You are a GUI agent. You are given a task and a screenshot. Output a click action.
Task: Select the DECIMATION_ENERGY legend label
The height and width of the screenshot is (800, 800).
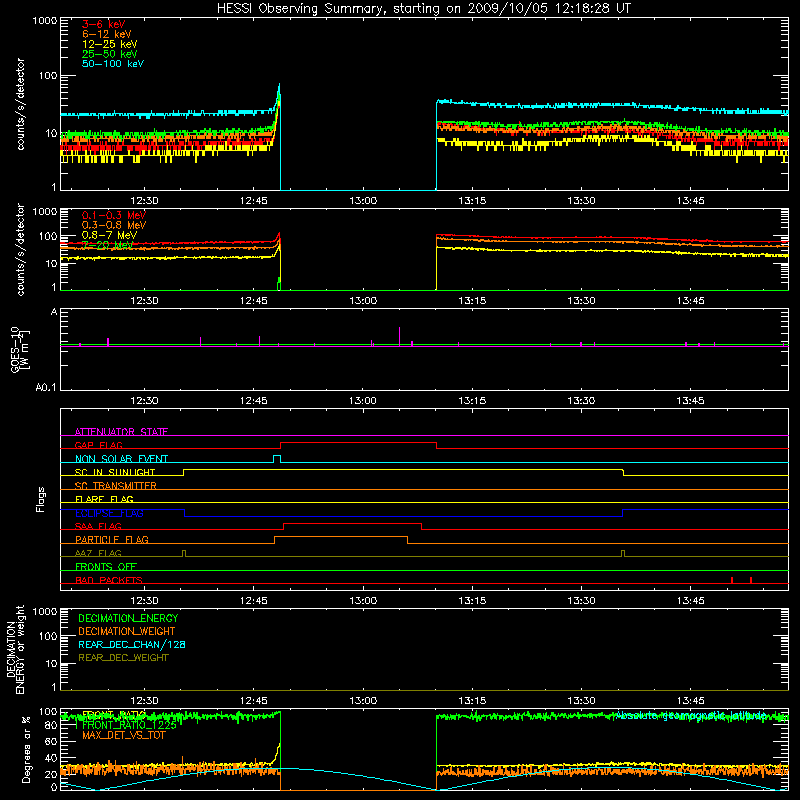point(128,618)
